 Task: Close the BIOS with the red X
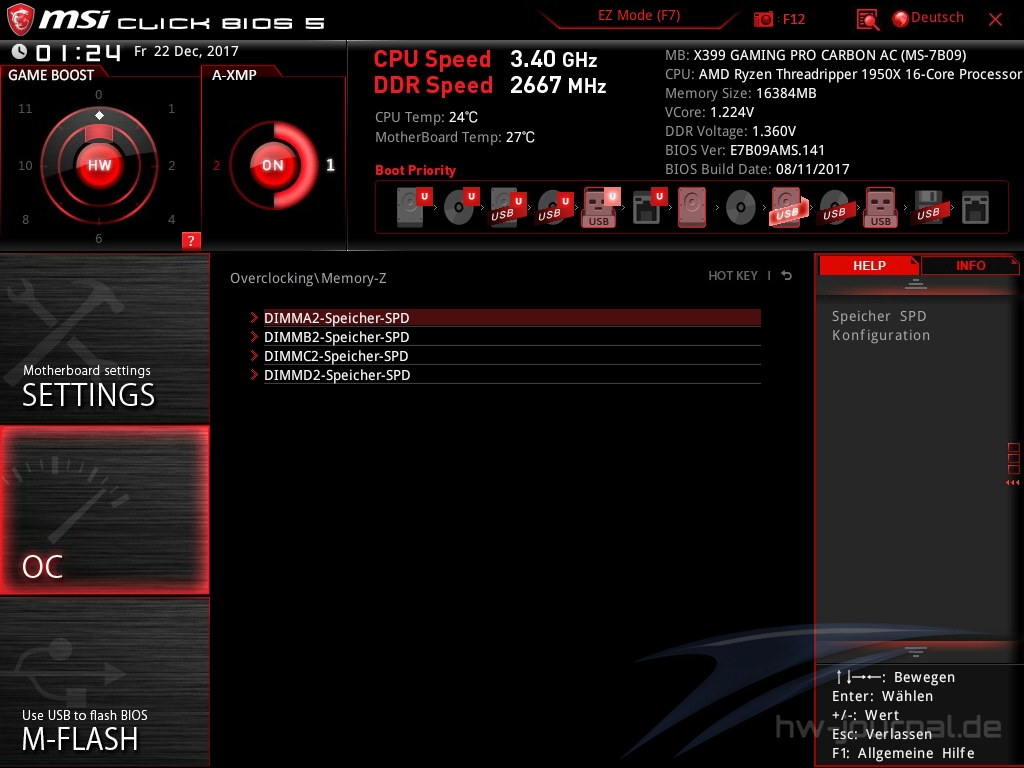pyautogui.click(x=995, y=20)
